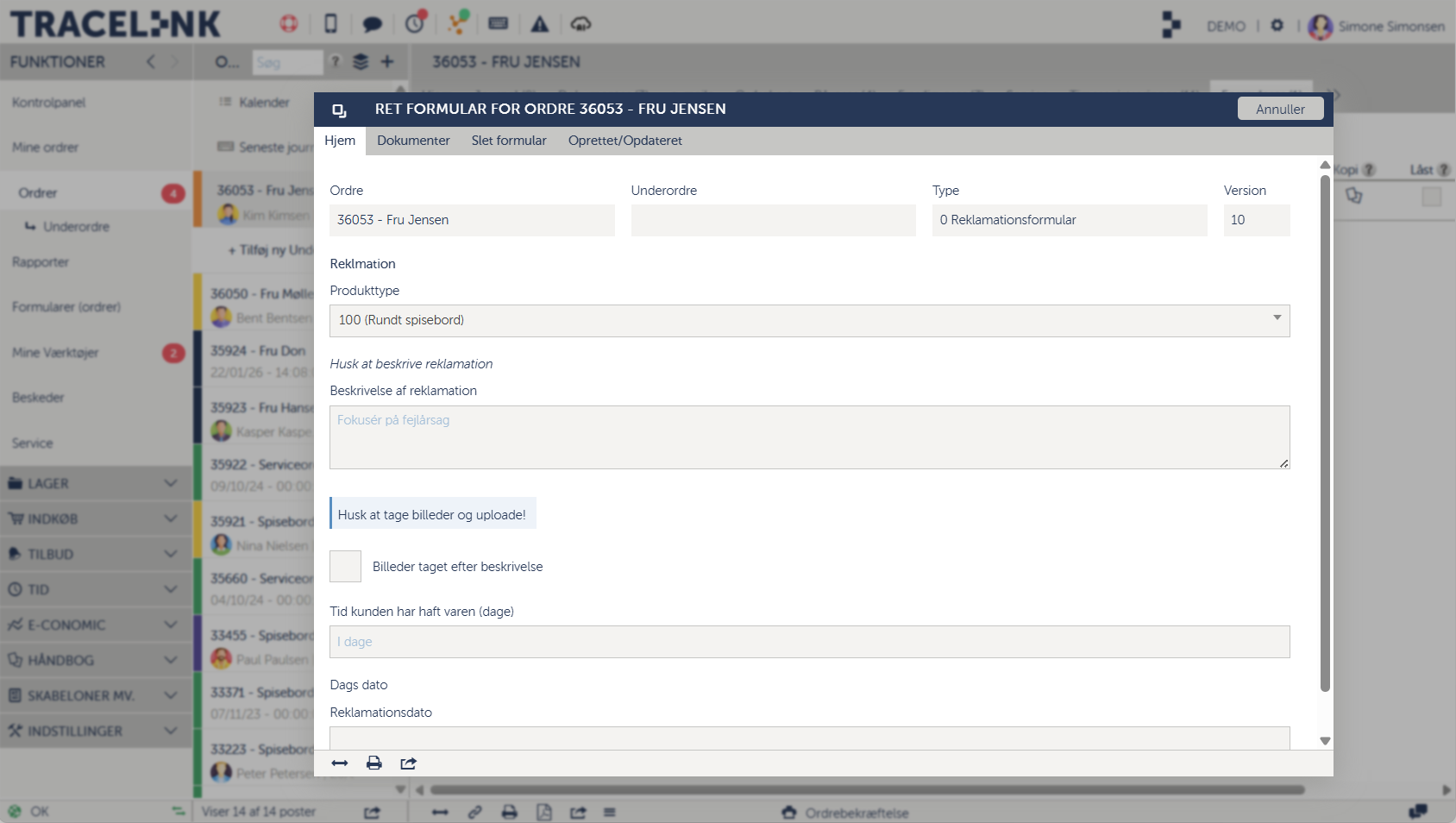1456x823 pixels.
Task: Open chat messages via speech bubble icon
Action: 373,23
